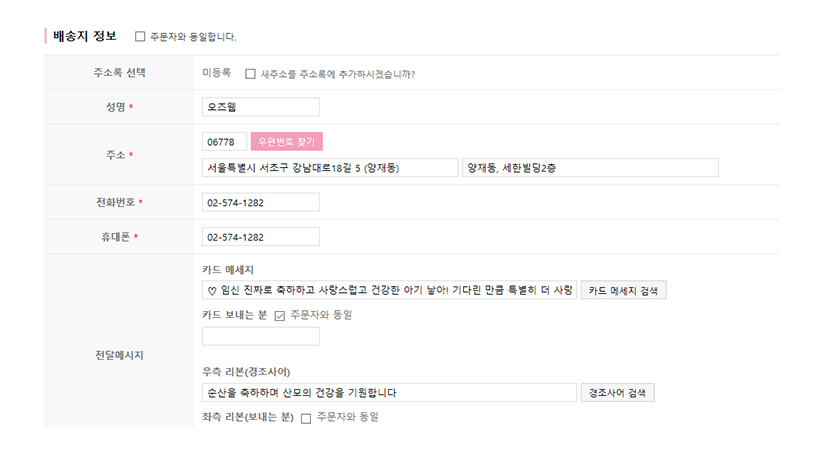Focus the 성명 field containing 오즈웹
The width and height of the screenshot is (820, 454).
(260, 107)
